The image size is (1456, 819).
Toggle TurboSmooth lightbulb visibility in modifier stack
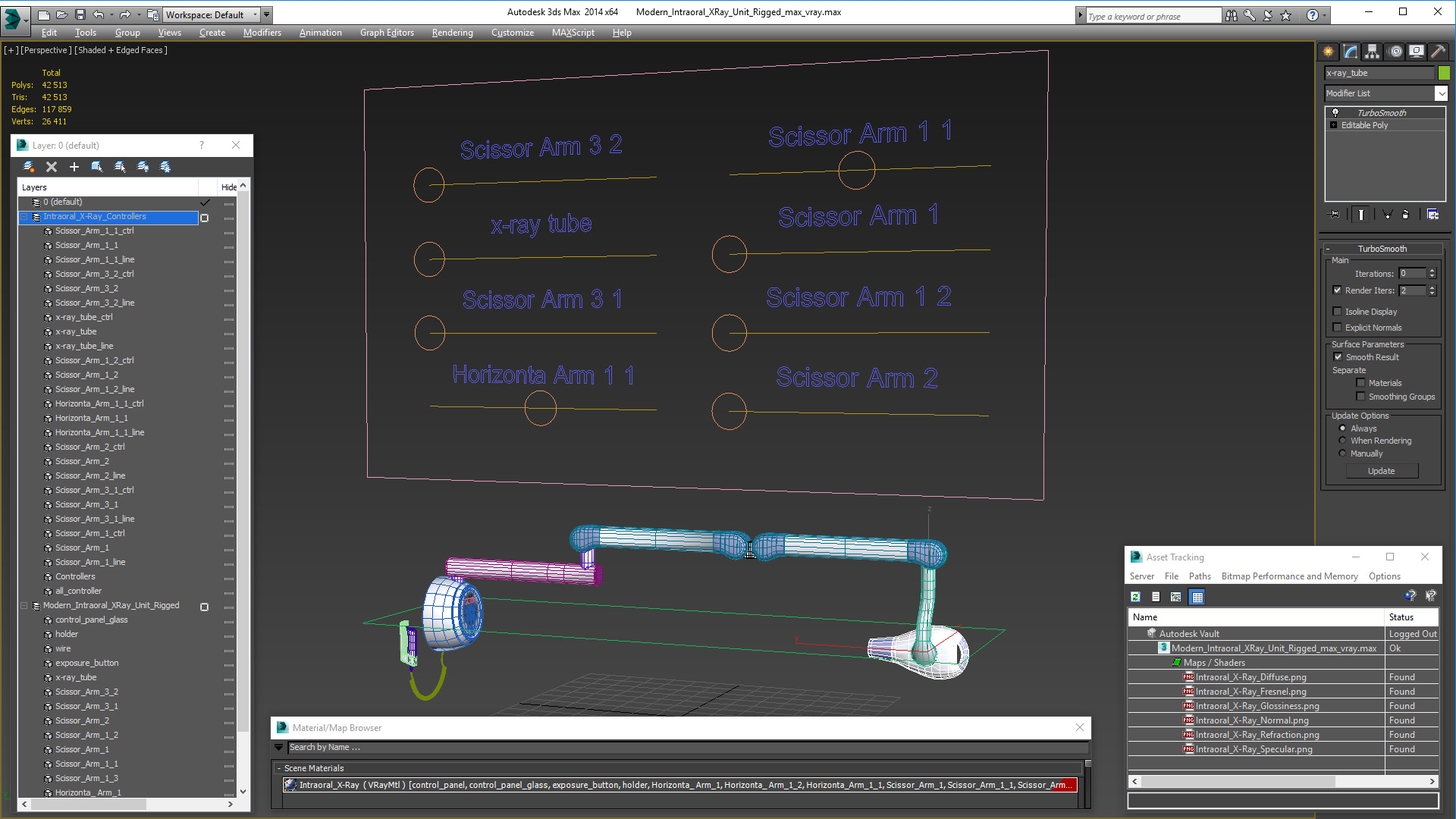[1335, 112]
